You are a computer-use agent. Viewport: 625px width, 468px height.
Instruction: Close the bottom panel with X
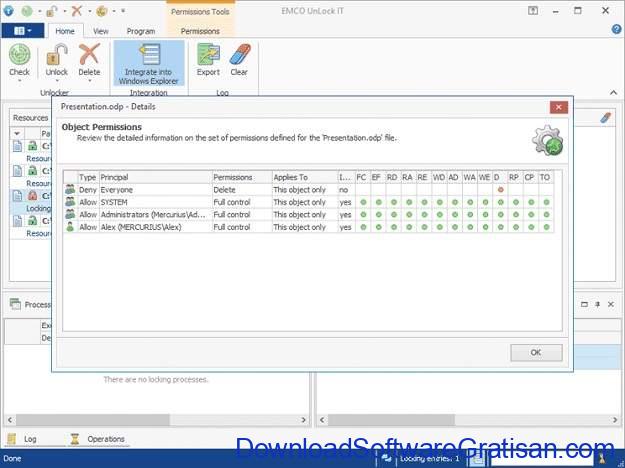pos(611,304)
